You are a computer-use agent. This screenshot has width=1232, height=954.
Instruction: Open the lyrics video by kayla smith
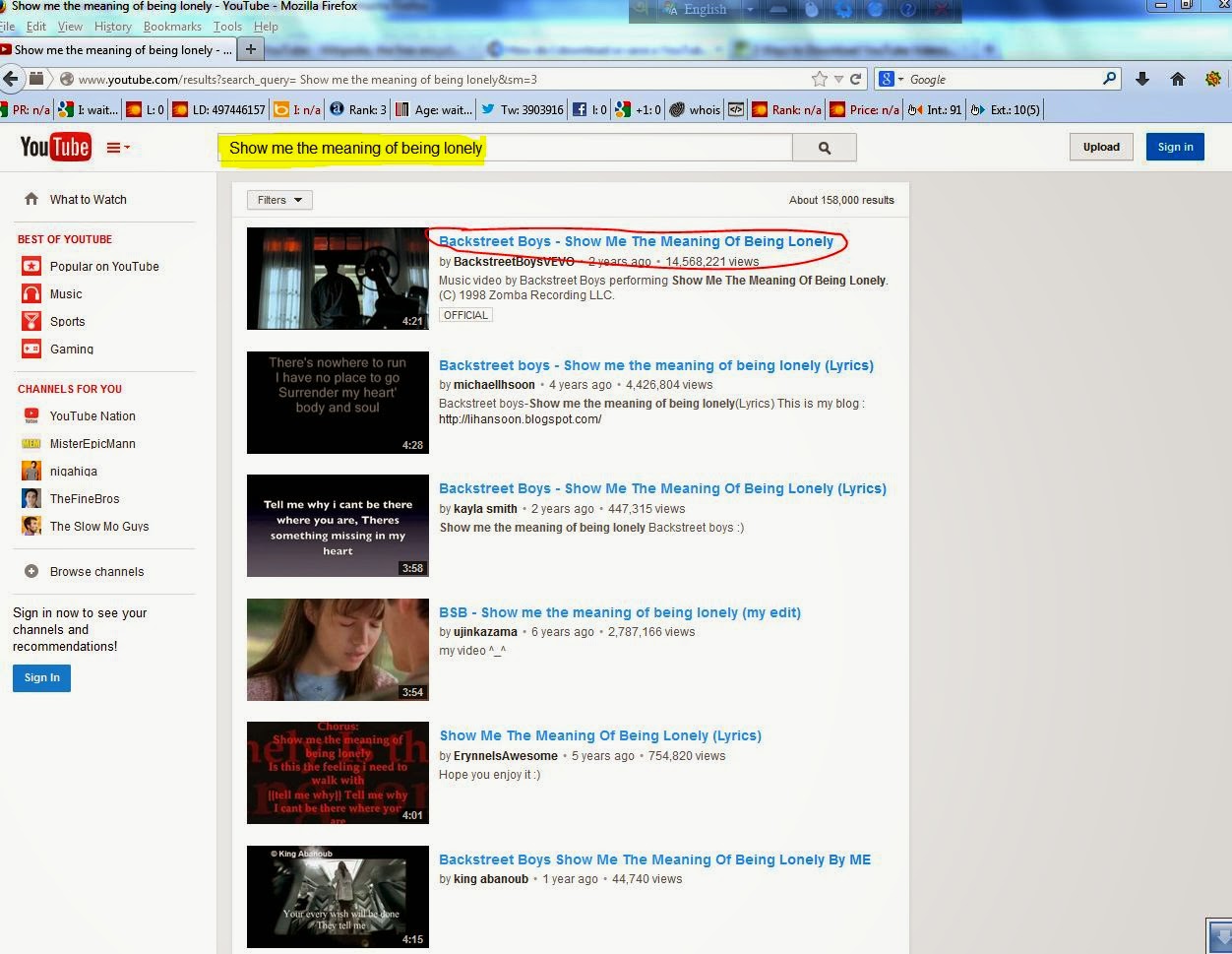tap(662, 488)
